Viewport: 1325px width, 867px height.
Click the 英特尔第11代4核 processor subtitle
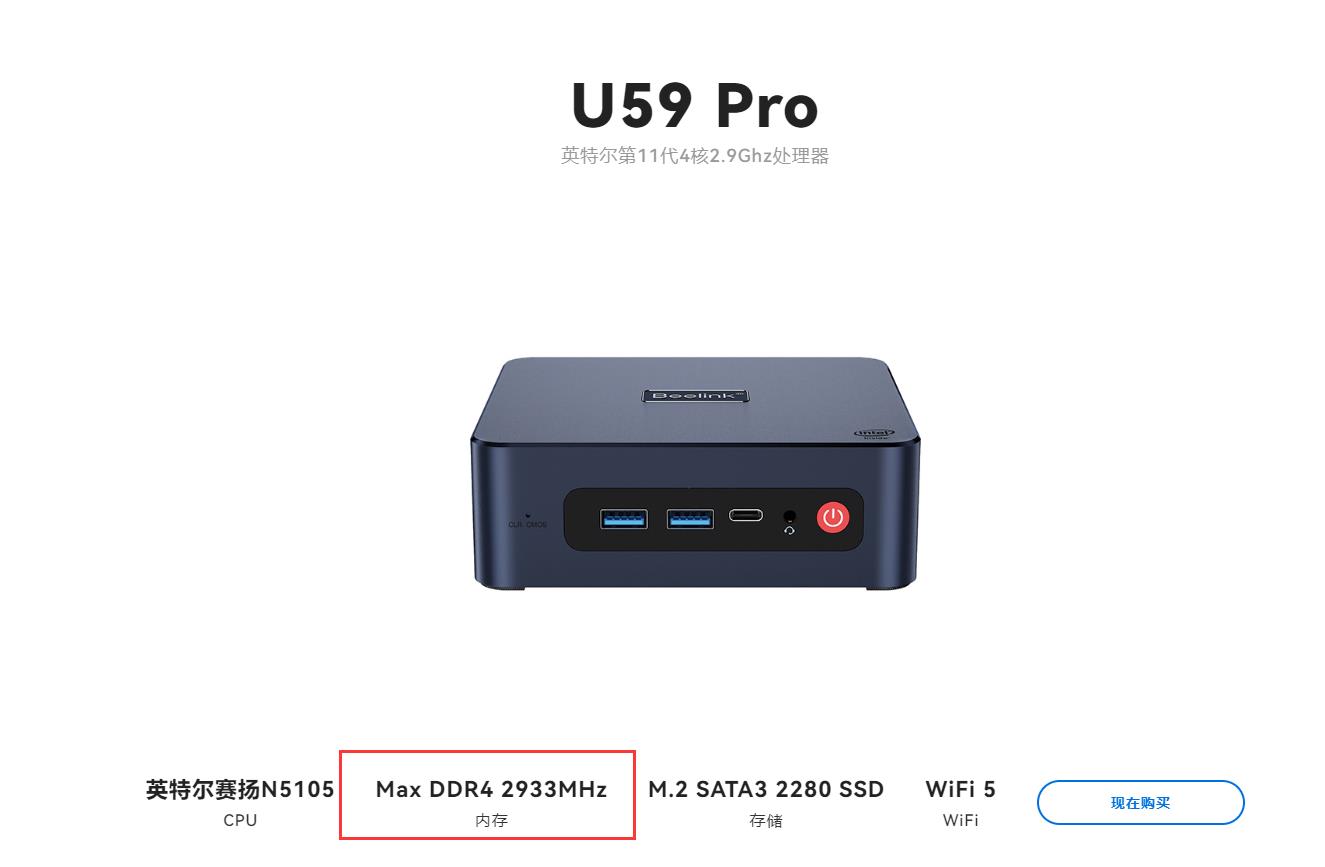coord(695,156)
